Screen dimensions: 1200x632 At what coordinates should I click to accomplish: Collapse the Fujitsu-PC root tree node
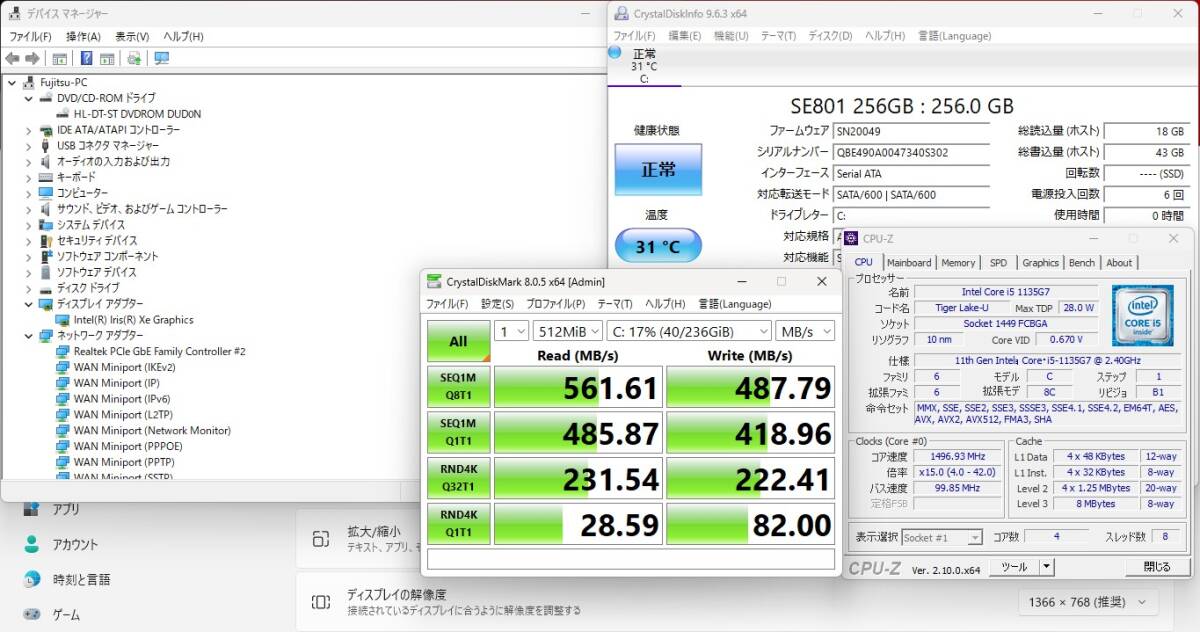[11, 82]
